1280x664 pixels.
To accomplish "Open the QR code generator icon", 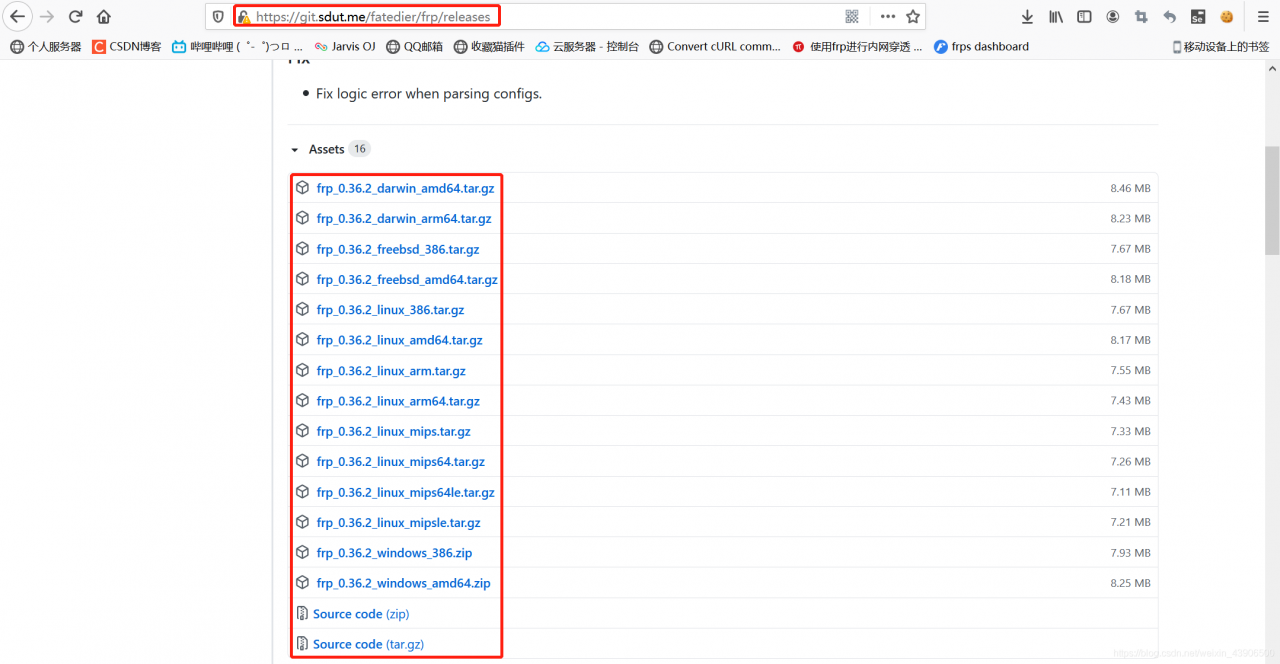I will coord(852,16).
